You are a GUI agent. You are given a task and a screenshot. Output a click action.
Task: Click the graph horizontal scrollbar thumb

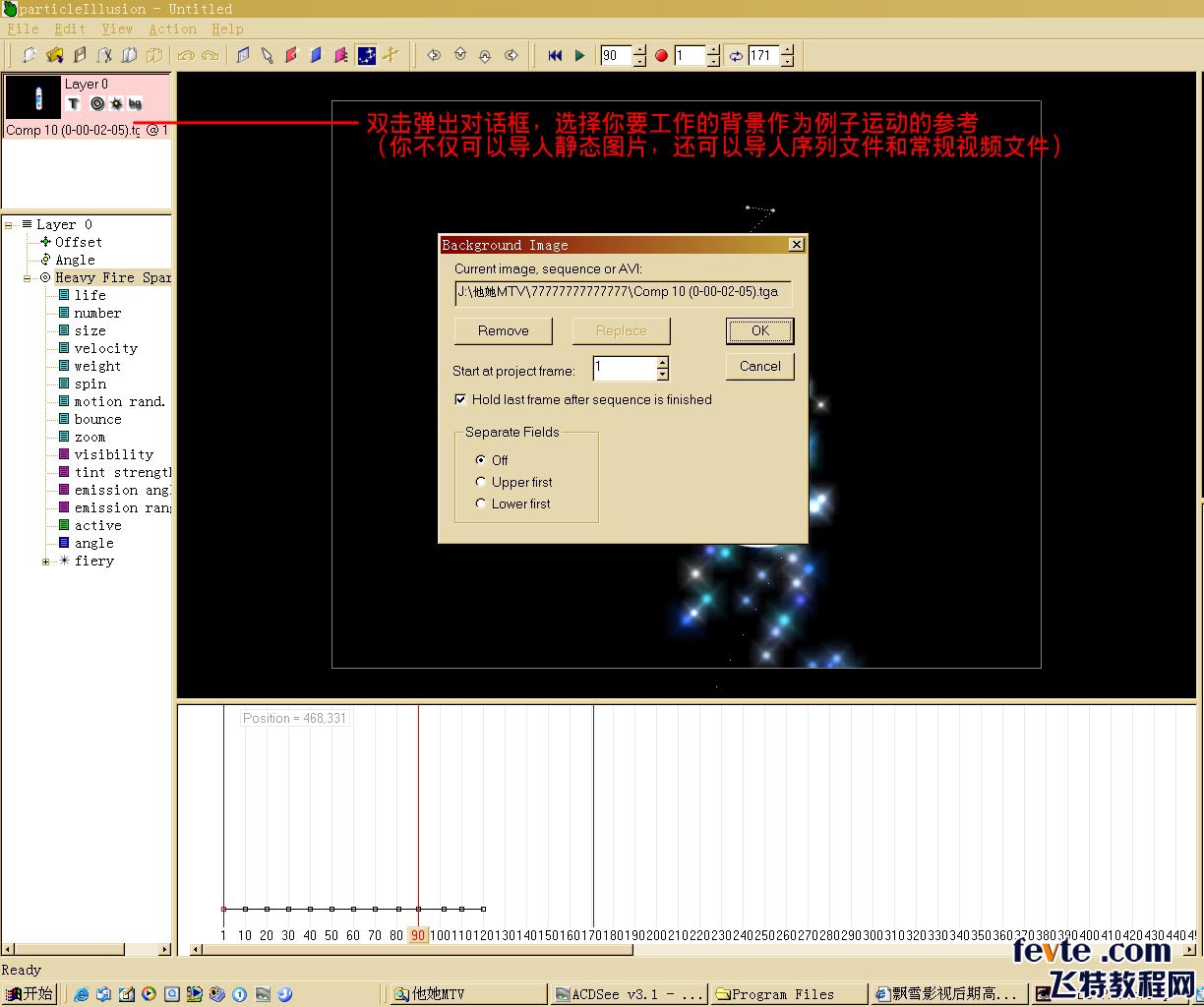(x=418, y=949)
